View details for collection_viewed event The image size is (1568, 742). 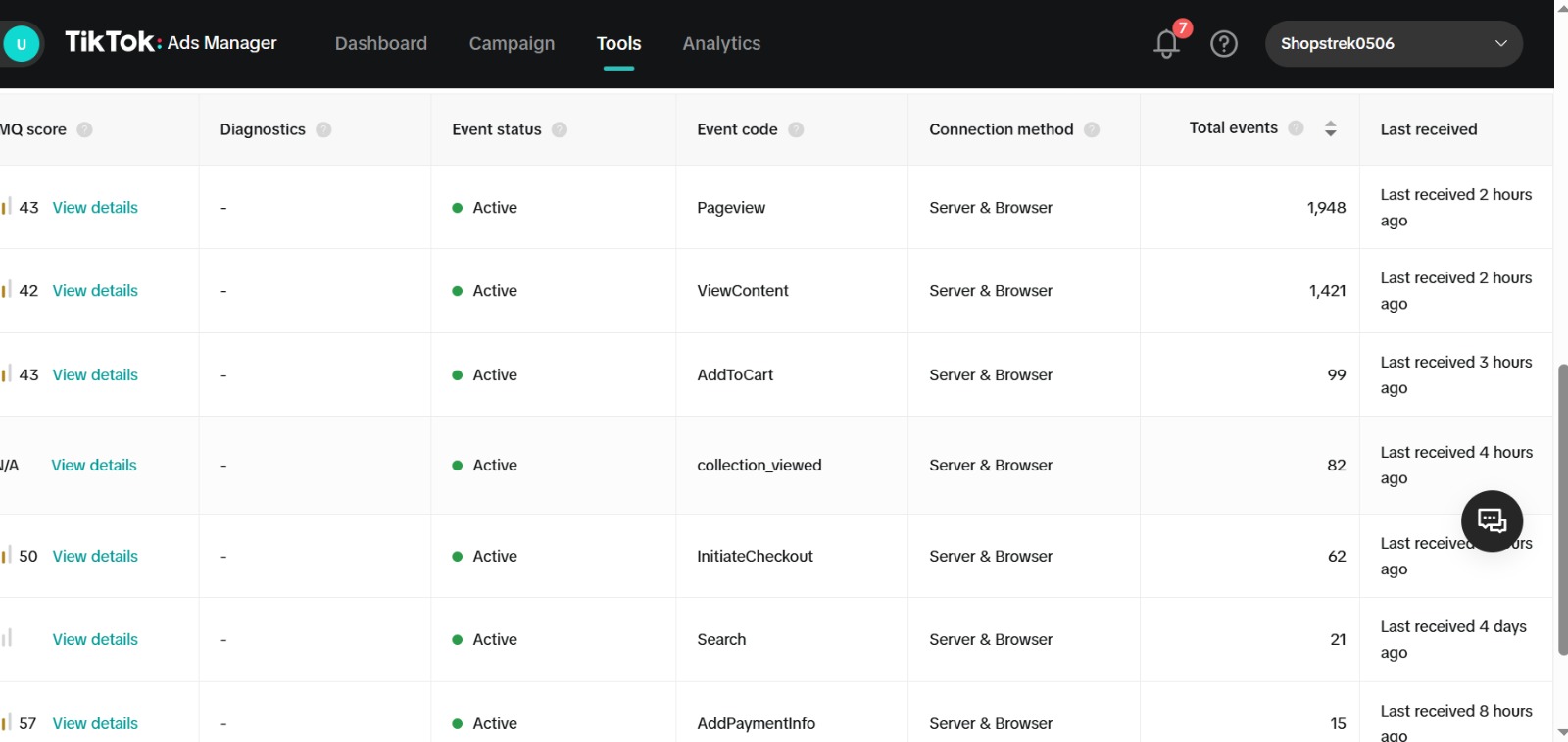pos(94,466)
